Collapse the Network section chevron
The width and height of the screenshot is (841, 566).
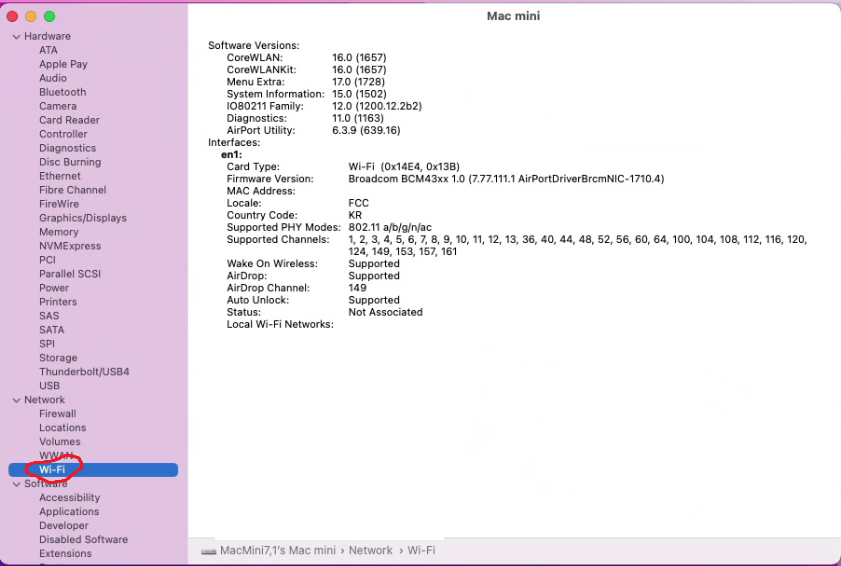(x=17, y=400)
